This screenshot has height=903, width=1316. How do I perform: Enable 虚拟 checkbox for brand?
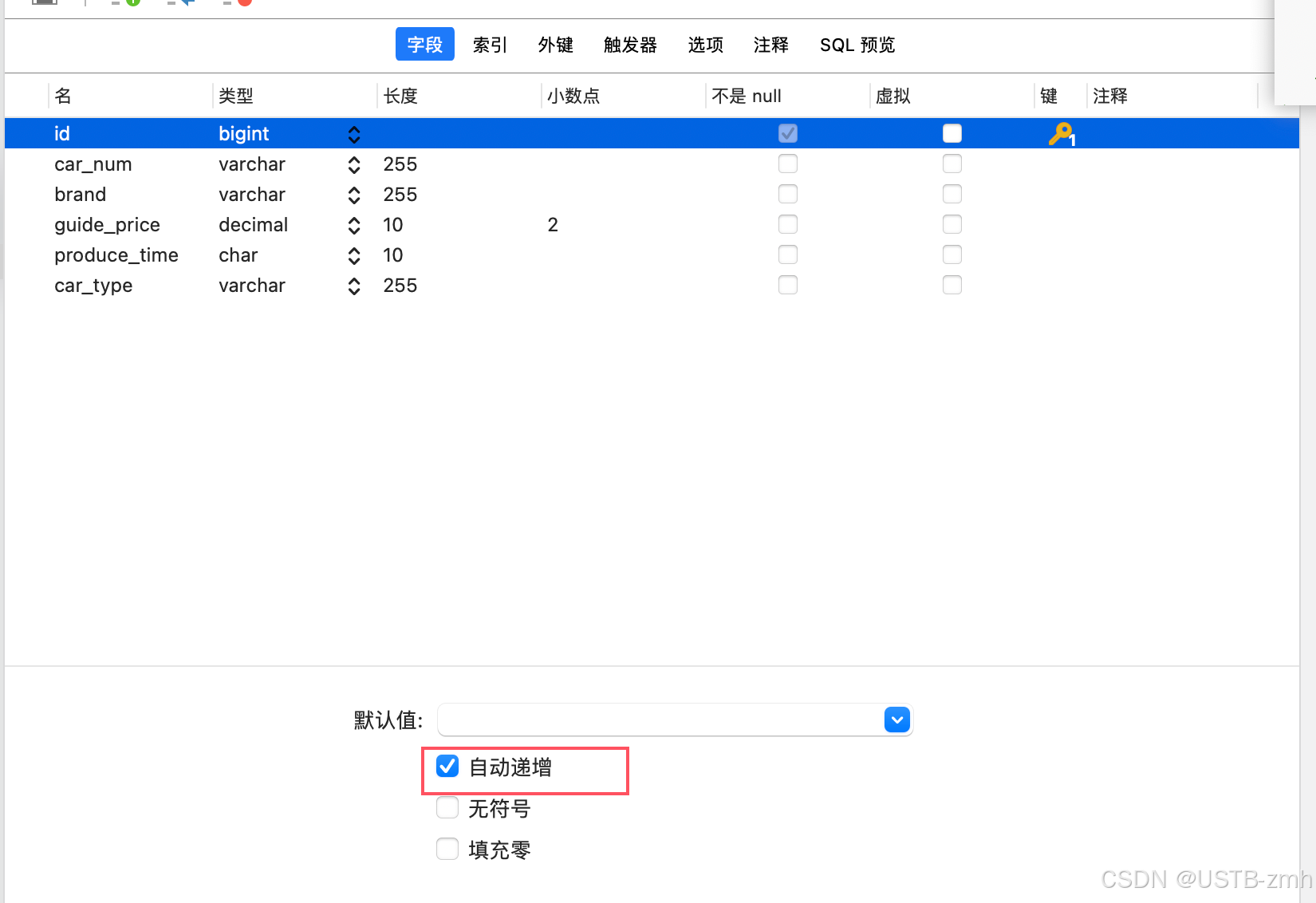[x=952, y=194]
